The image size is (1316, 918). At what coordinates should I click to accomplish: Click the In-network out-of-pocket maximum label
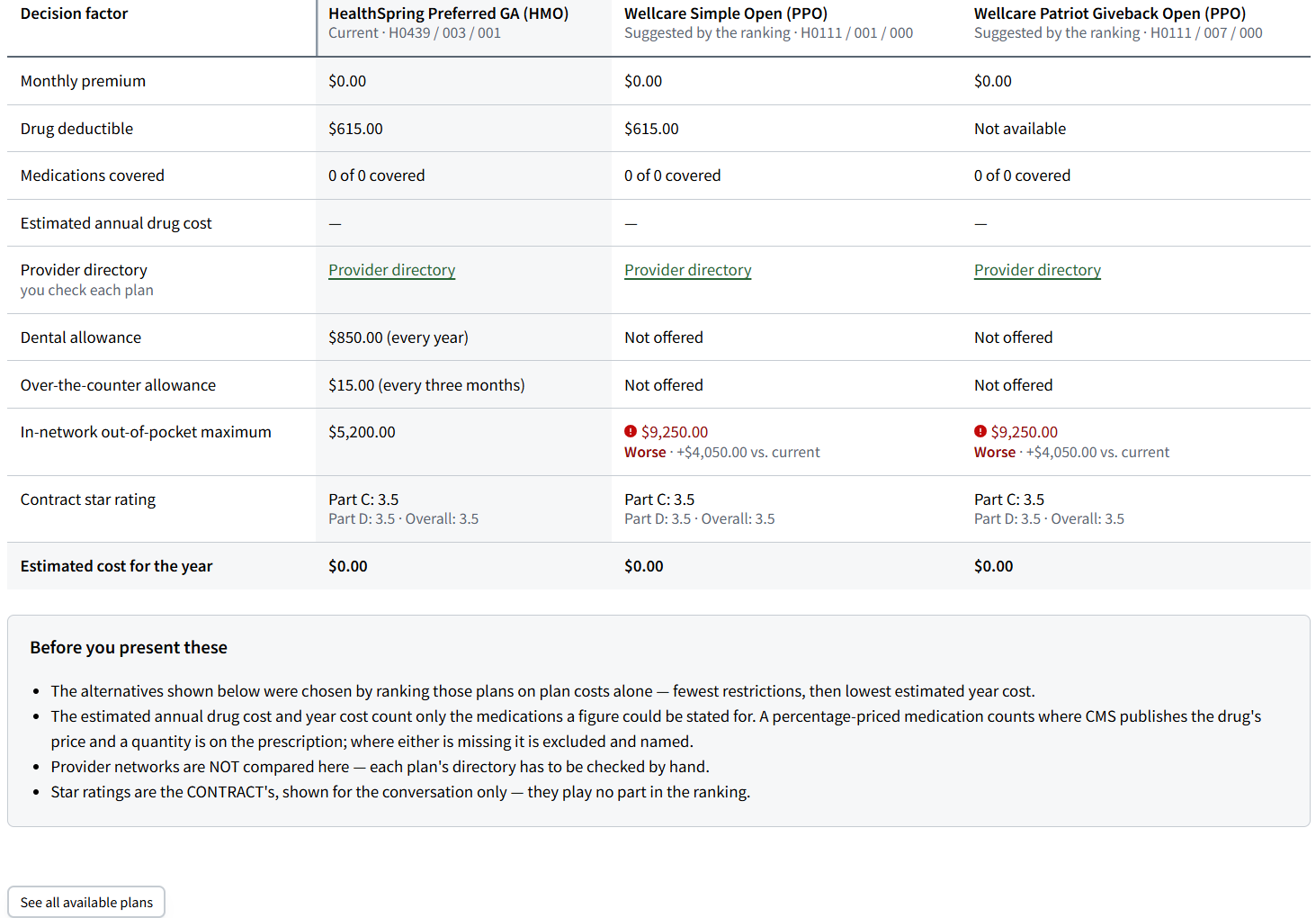[146, 432]
